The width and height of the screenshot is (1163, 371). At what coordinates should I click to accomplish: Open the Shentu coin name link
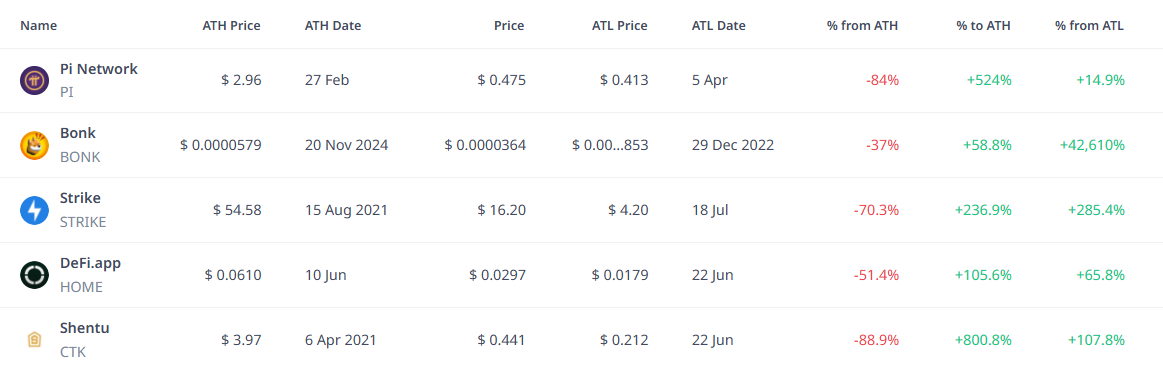(x=85, y=327)
